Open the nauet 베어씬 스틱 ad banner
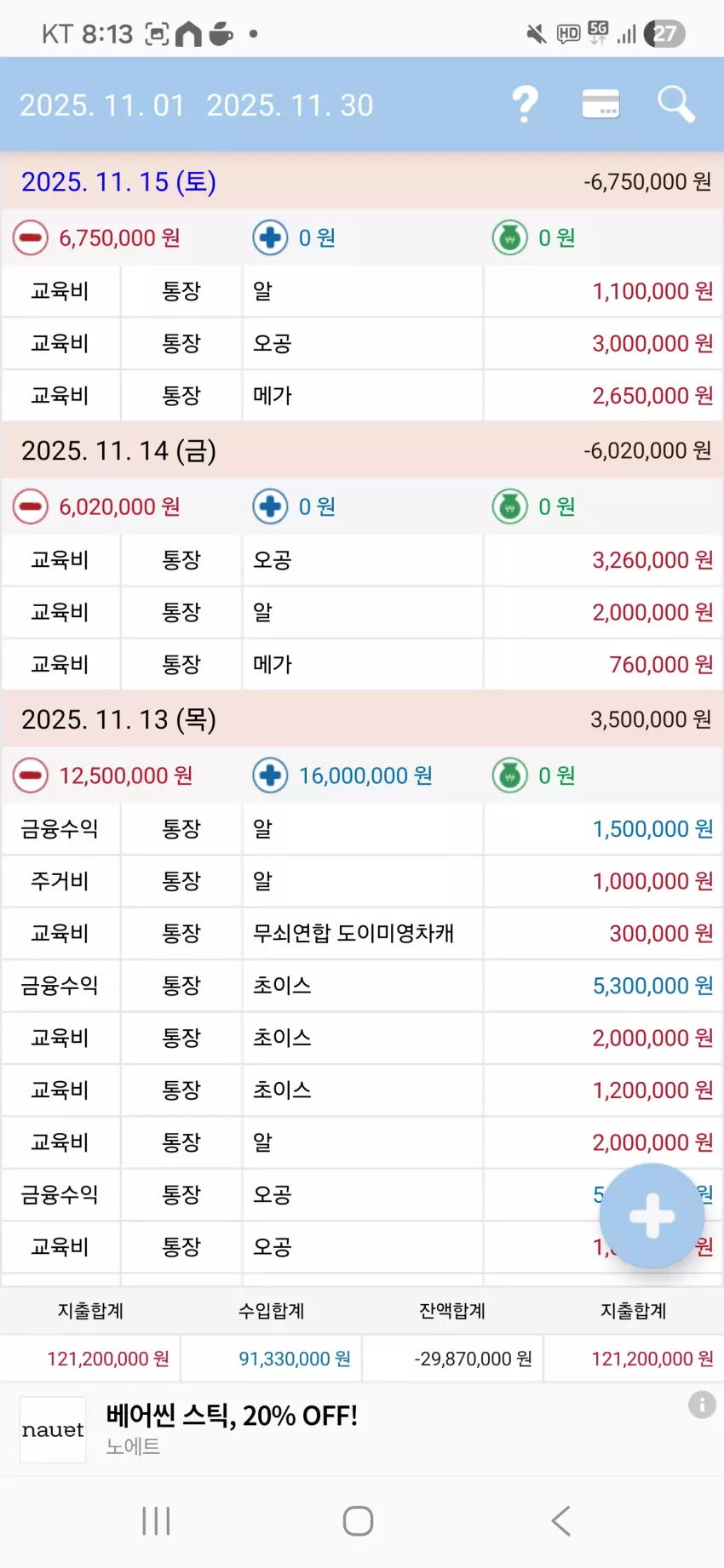 (362, 1429)
